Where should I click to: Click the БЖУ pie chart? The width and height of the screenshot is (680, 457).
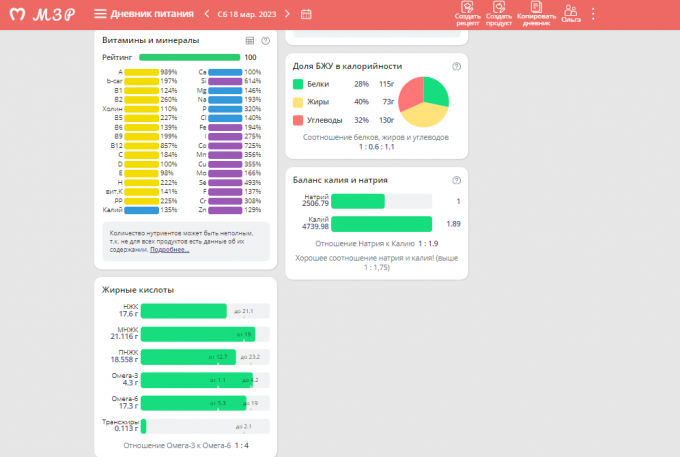point(423,102)
